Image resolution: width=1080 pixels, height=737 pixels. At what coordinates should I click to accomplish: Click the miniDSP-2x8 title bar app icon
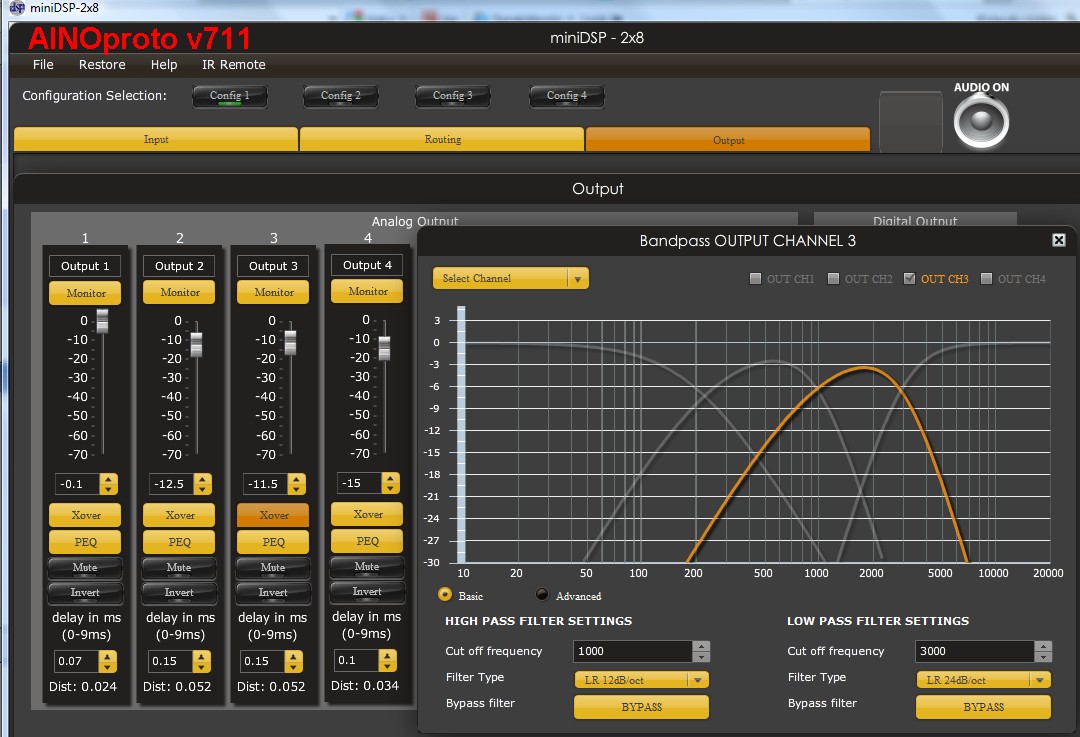click(x=17, y=8)
